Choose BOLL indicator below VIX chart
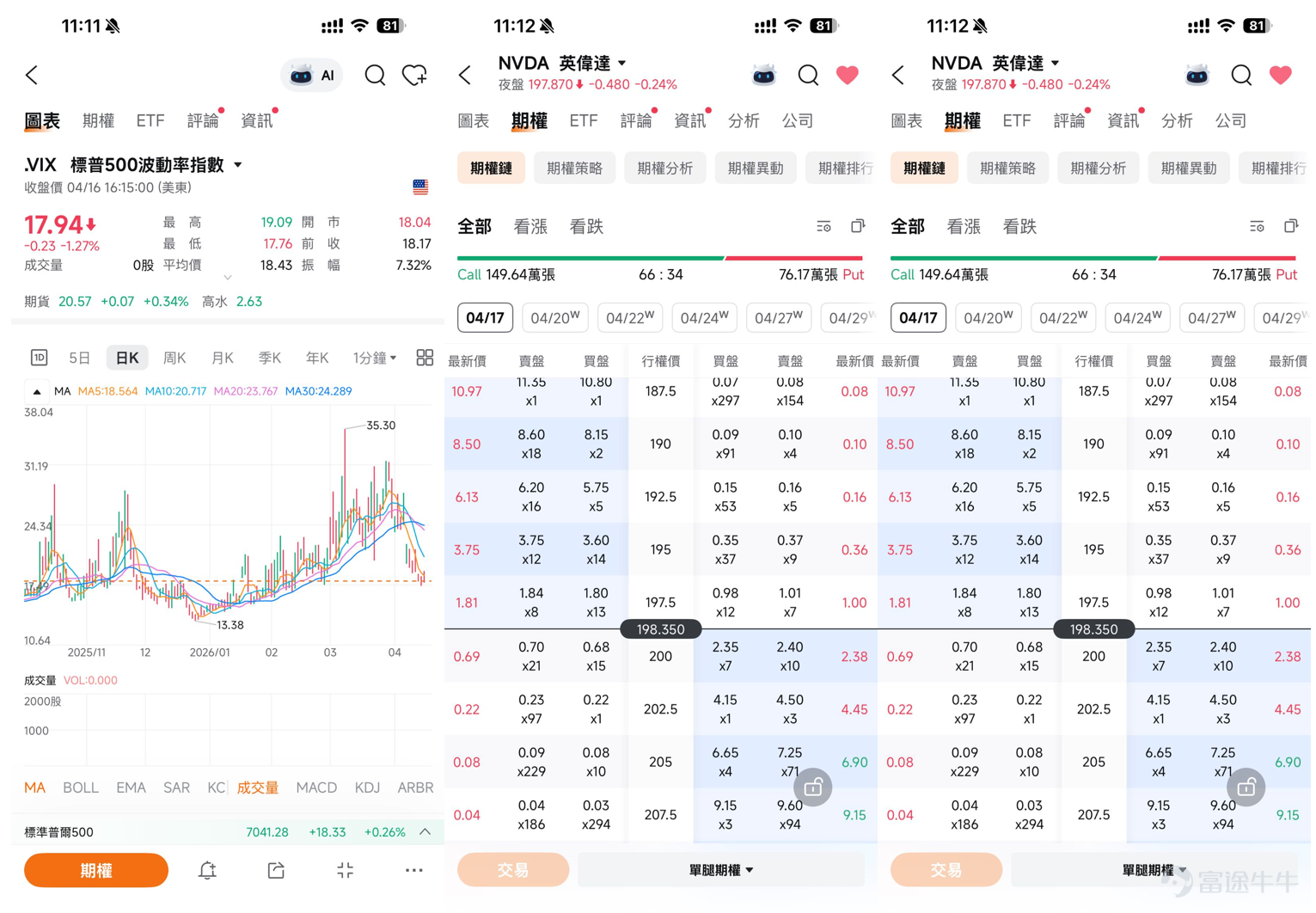Image resolution: width=1316 pixels, height=913 pixels. (x=81, y=787)
